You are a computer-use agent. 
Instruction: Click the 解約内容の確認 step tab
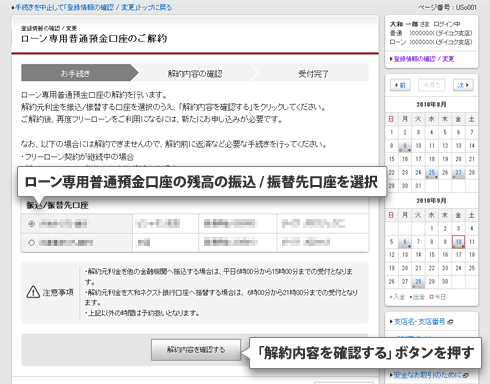[195, 73]
